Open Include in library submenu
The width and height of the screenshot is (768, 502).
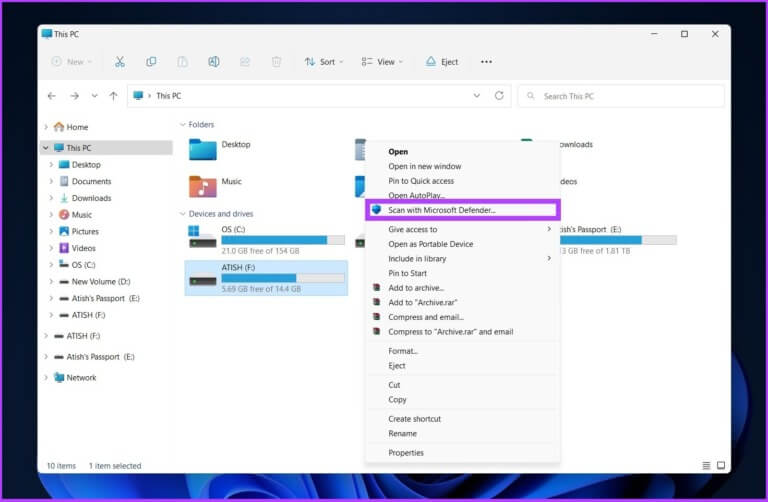(463, 259)
